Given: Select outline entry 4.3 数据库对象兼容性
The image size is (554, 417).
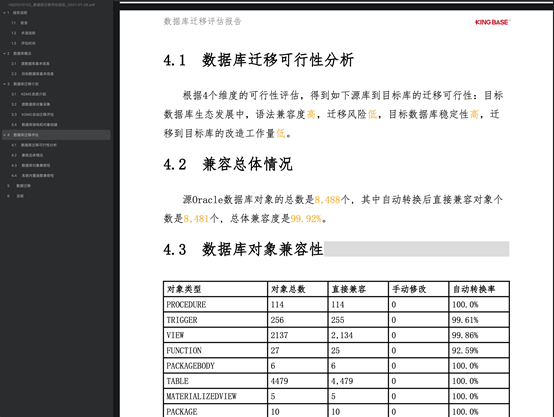Looking at the screenshot, I should pyautogui.click(x=30, y=165).
